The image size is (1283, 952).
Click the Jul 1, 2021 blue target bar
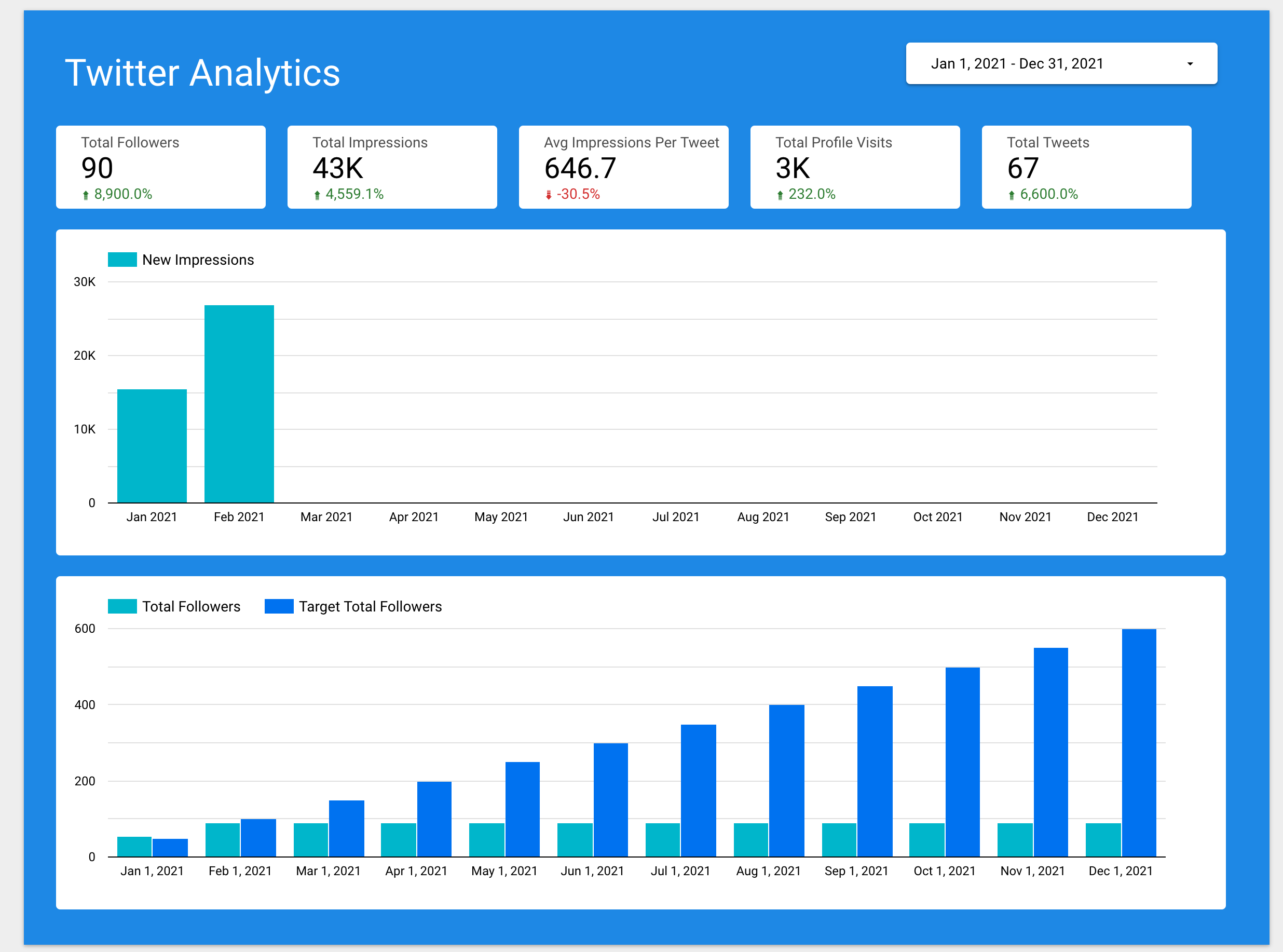(698, 791)
